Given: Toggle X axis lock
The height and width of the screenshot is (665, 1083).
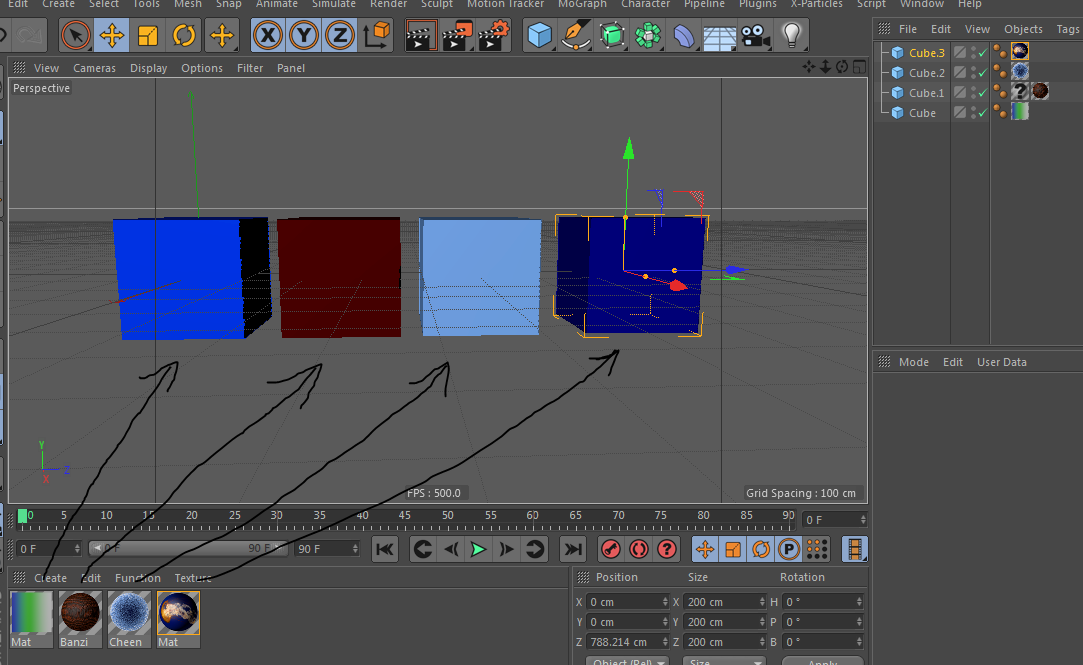Looking at the screenshot, I should point(268,35).
